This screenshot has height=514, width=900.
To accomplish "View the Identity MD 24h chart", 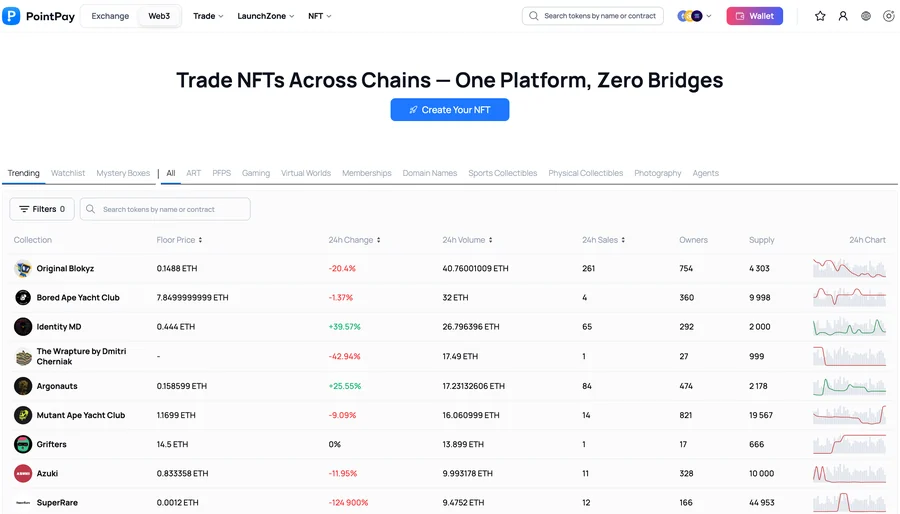I will click(x=849, y=326).
